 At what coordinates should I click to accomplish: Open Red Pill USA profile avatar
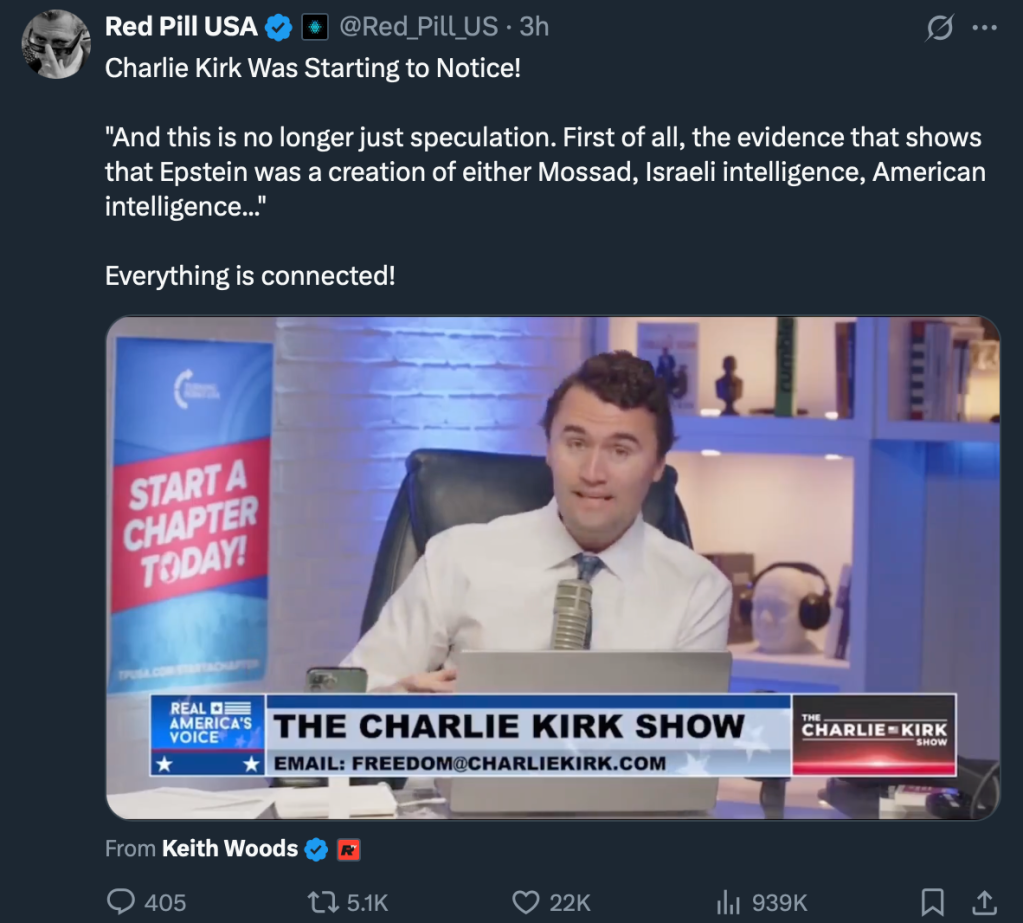pos(55,44)
